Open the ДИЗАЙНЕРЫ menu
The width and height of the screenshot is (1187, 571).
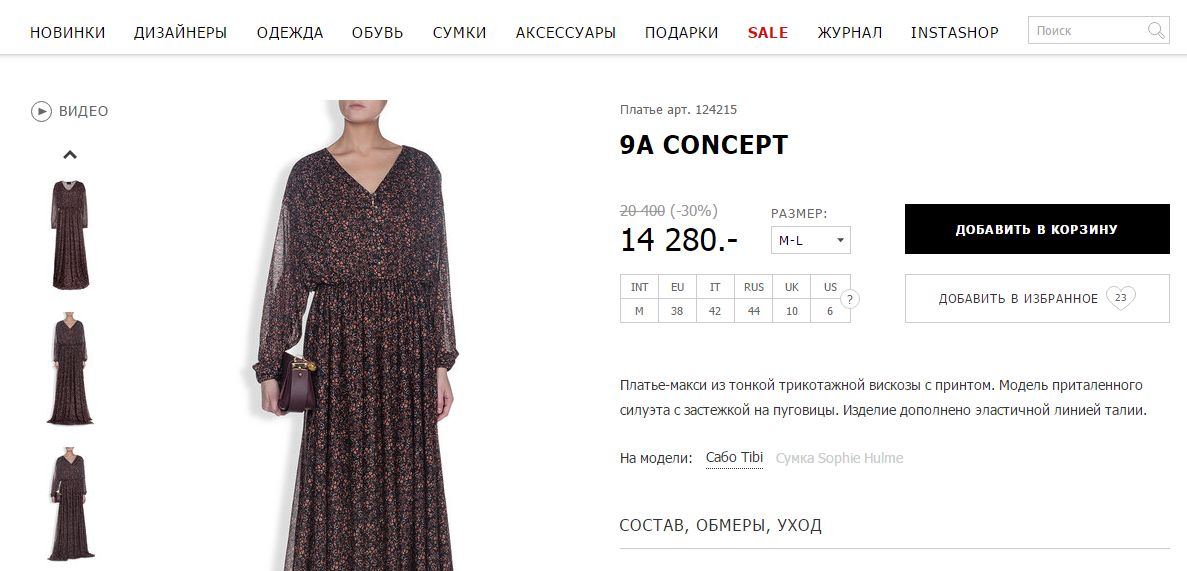point(181,33)
